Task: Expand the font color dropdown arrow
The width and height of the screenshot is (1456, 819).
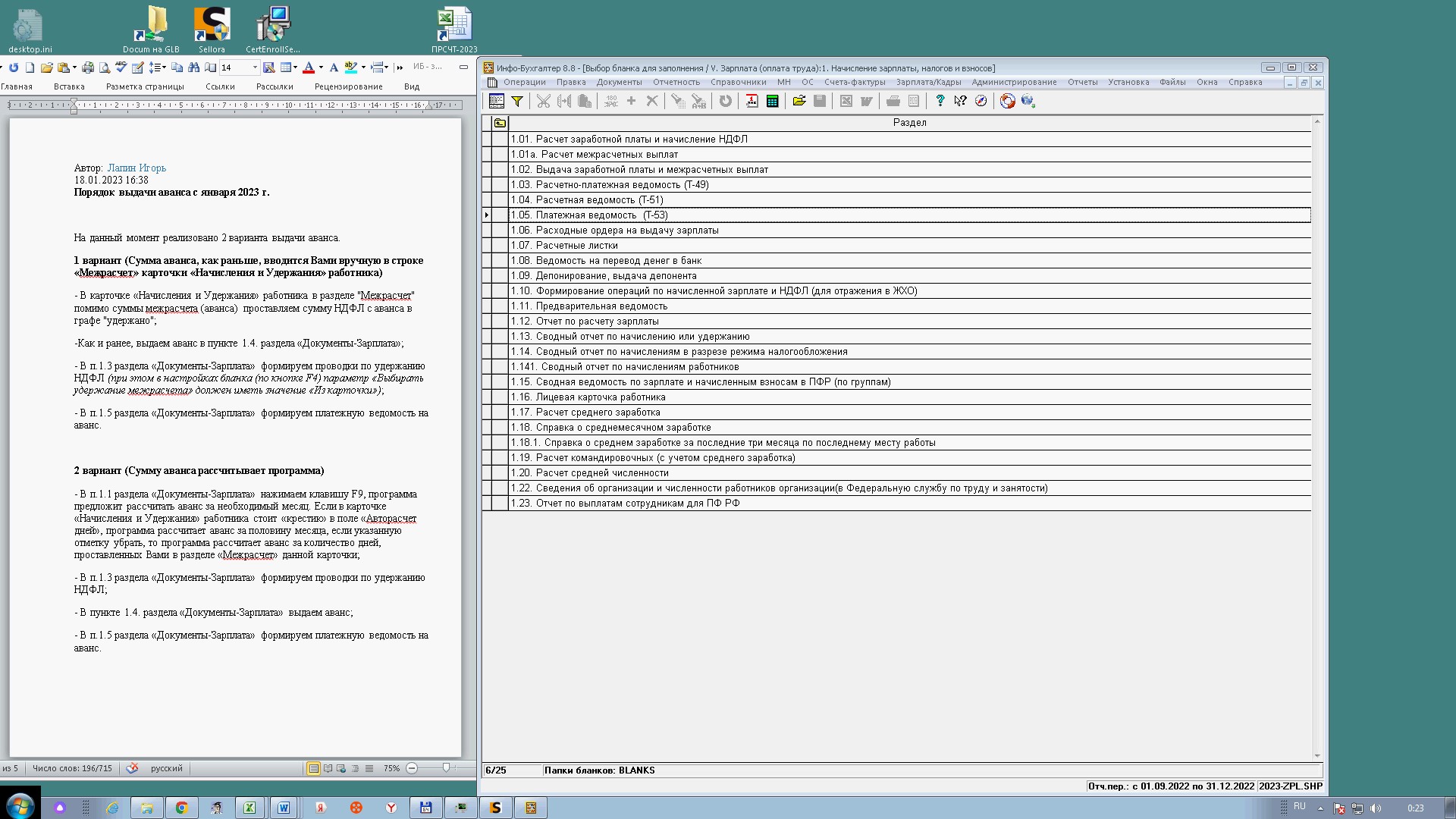Action: tap(322, 67)
